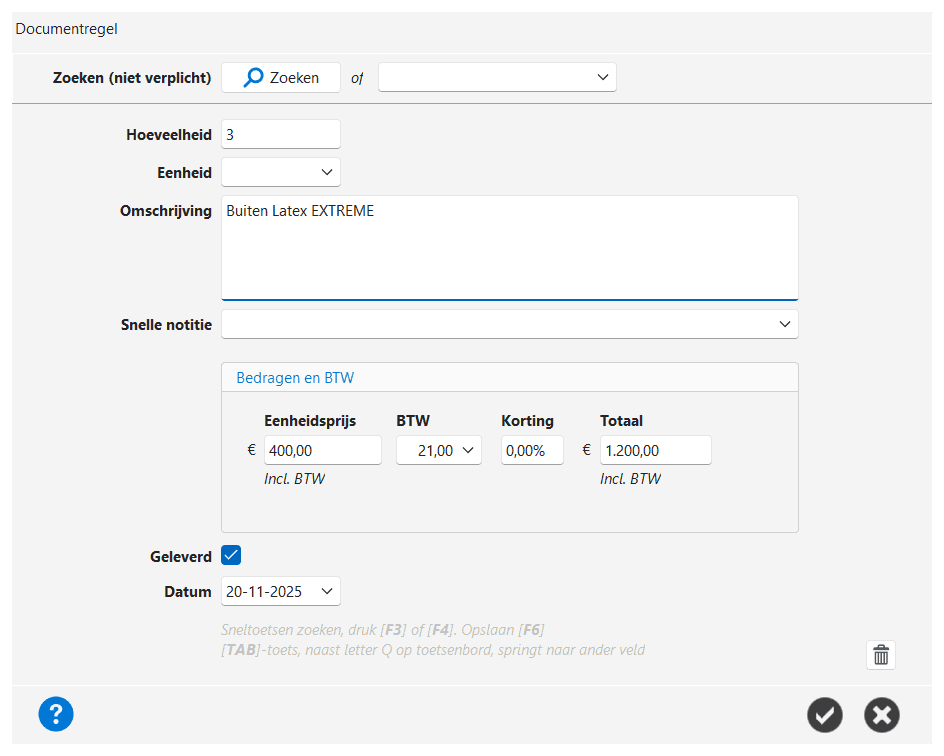This screenshot has width=944, height=756.
Task: Click the 'Incl. BTW' note under Totaal
Action: click(630, 479)
